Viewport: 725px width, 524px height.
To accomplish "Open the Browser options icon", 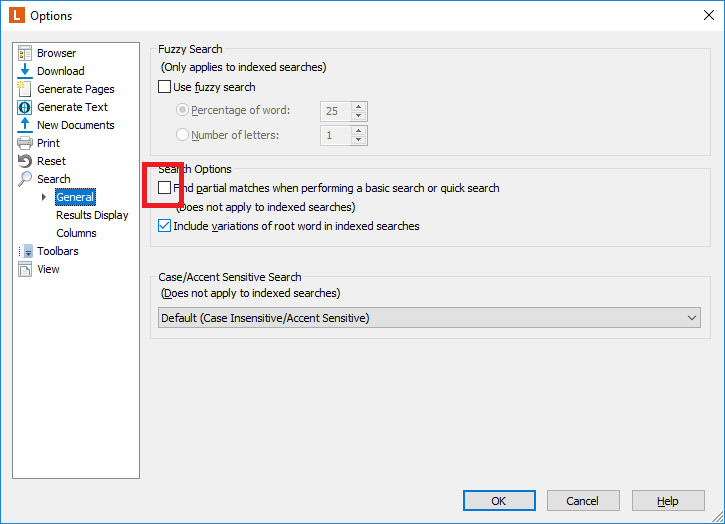I will [25, 53].
